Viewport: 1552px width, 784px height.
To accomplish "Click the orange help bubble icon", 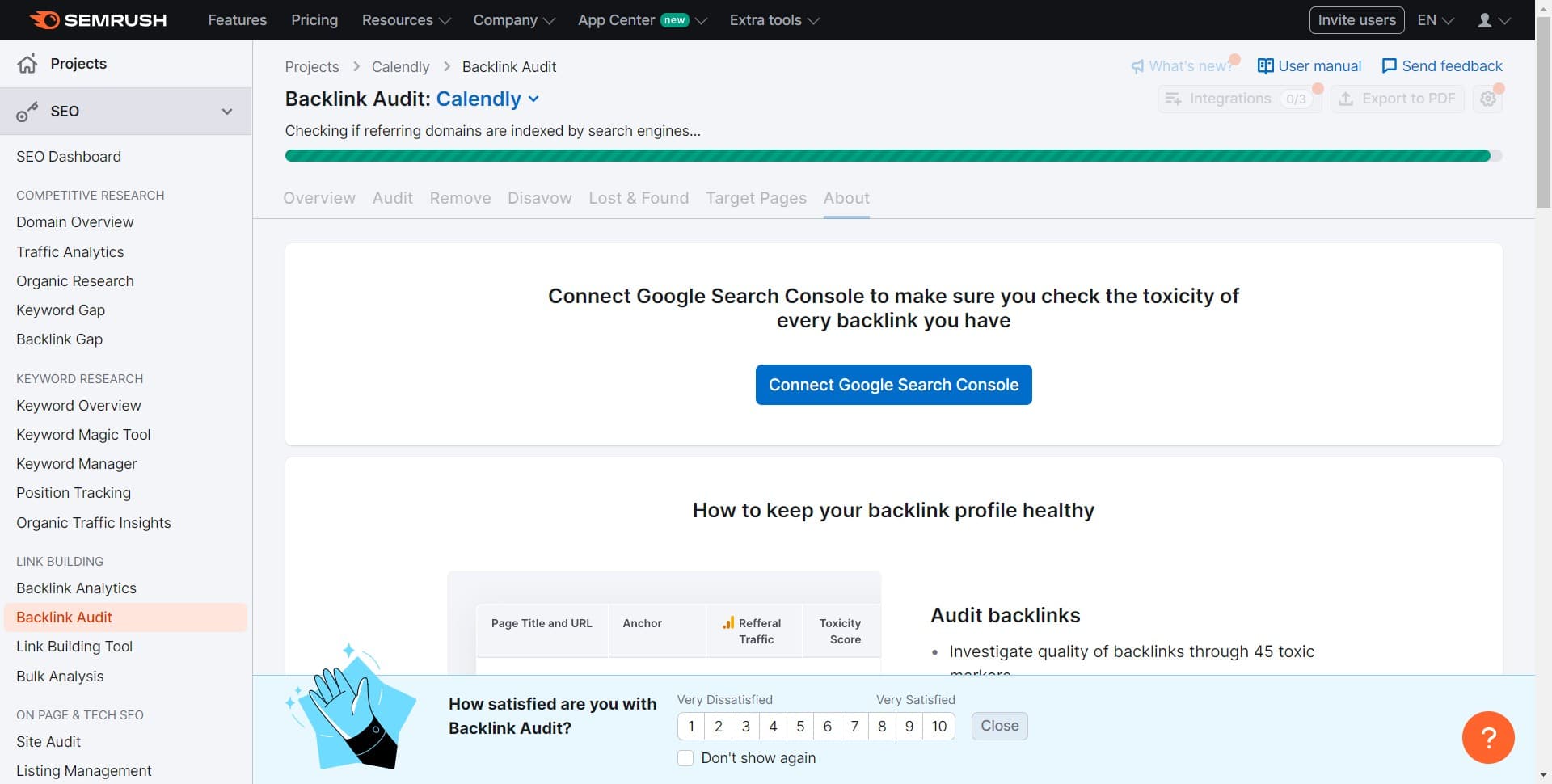I will [1488, 737].
